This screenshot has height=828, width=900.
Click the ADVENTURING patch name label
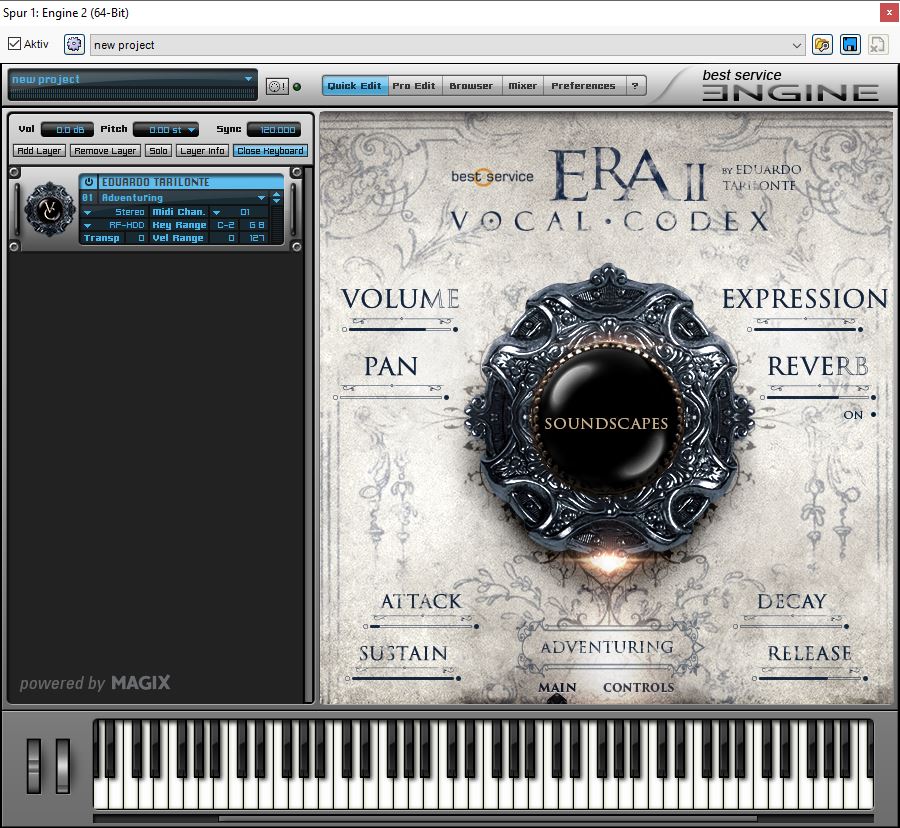(607, 647)
